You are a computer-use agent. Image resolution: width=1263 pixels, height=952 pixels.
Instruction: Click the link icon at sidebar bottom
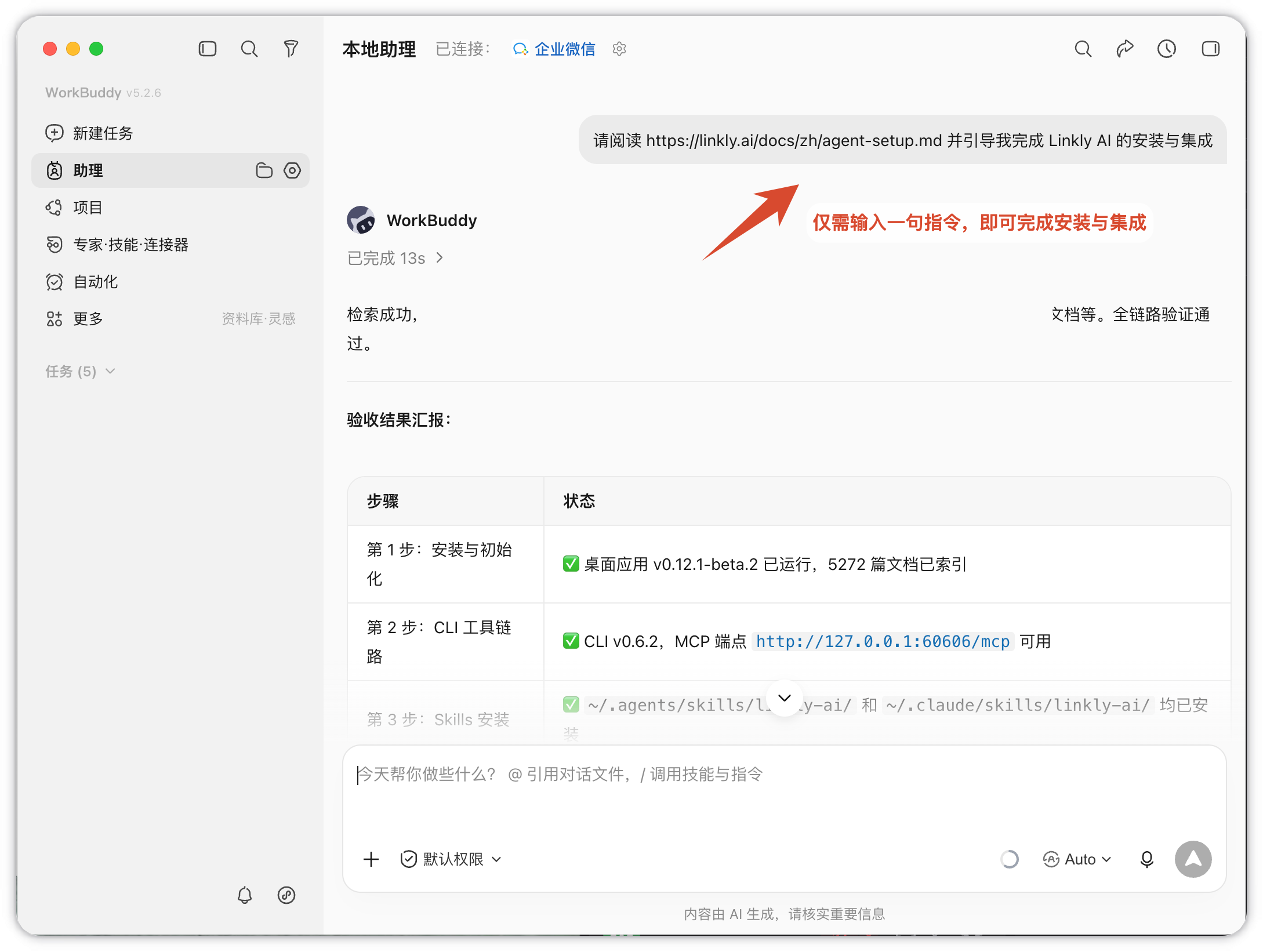click(x=286, y=895)
